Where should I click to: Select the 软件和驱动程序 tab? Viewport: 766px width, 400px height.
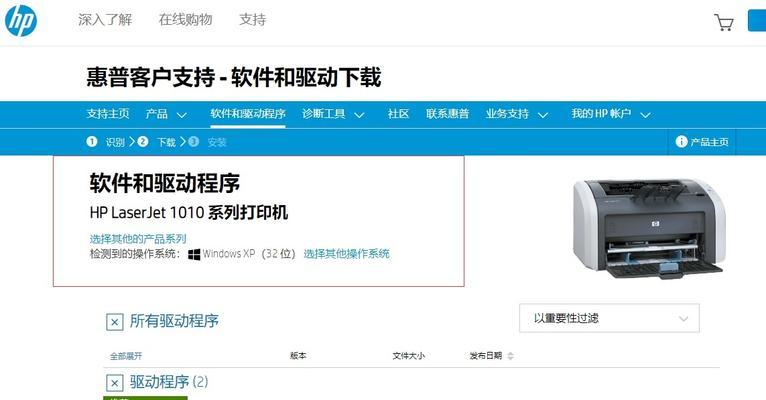(248, 114)
